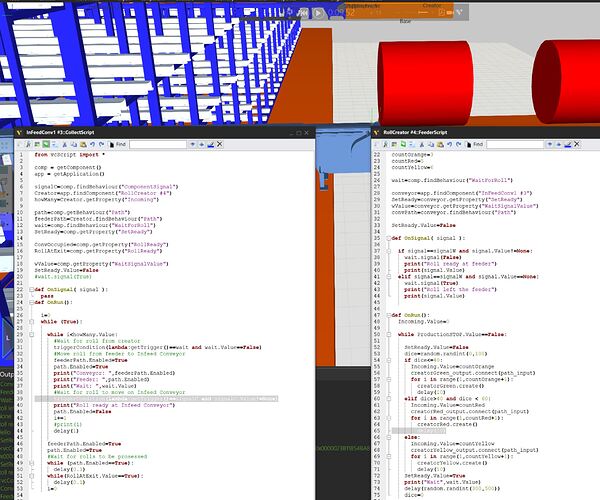Click print 'Roll left the feeder' line
The width and height of the screenshot is (600, 500).
(x=450, y=290)
